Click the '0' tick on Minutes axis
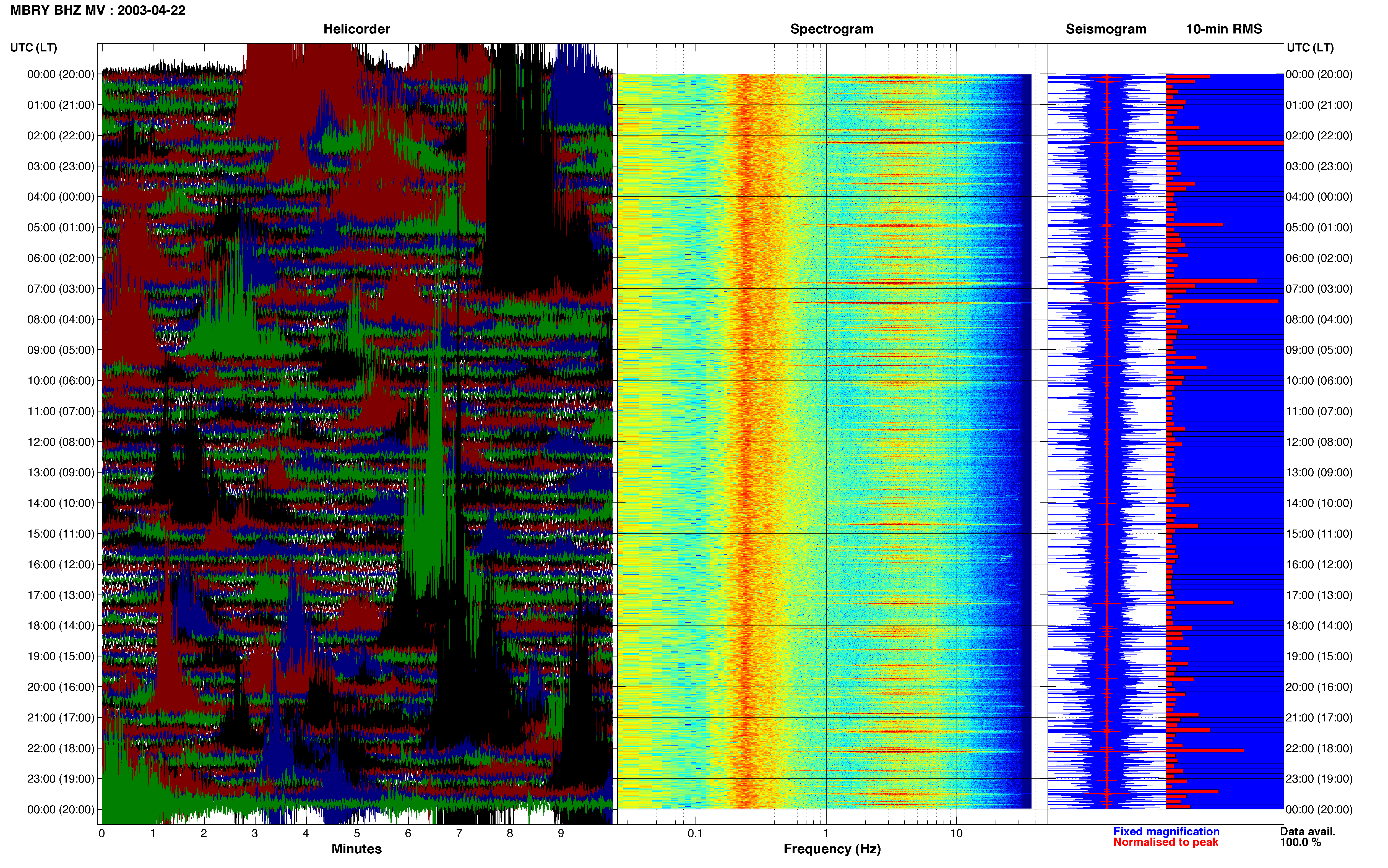Image resolution: width=1388 pixels, height=868 pixels. pos(101,833)
